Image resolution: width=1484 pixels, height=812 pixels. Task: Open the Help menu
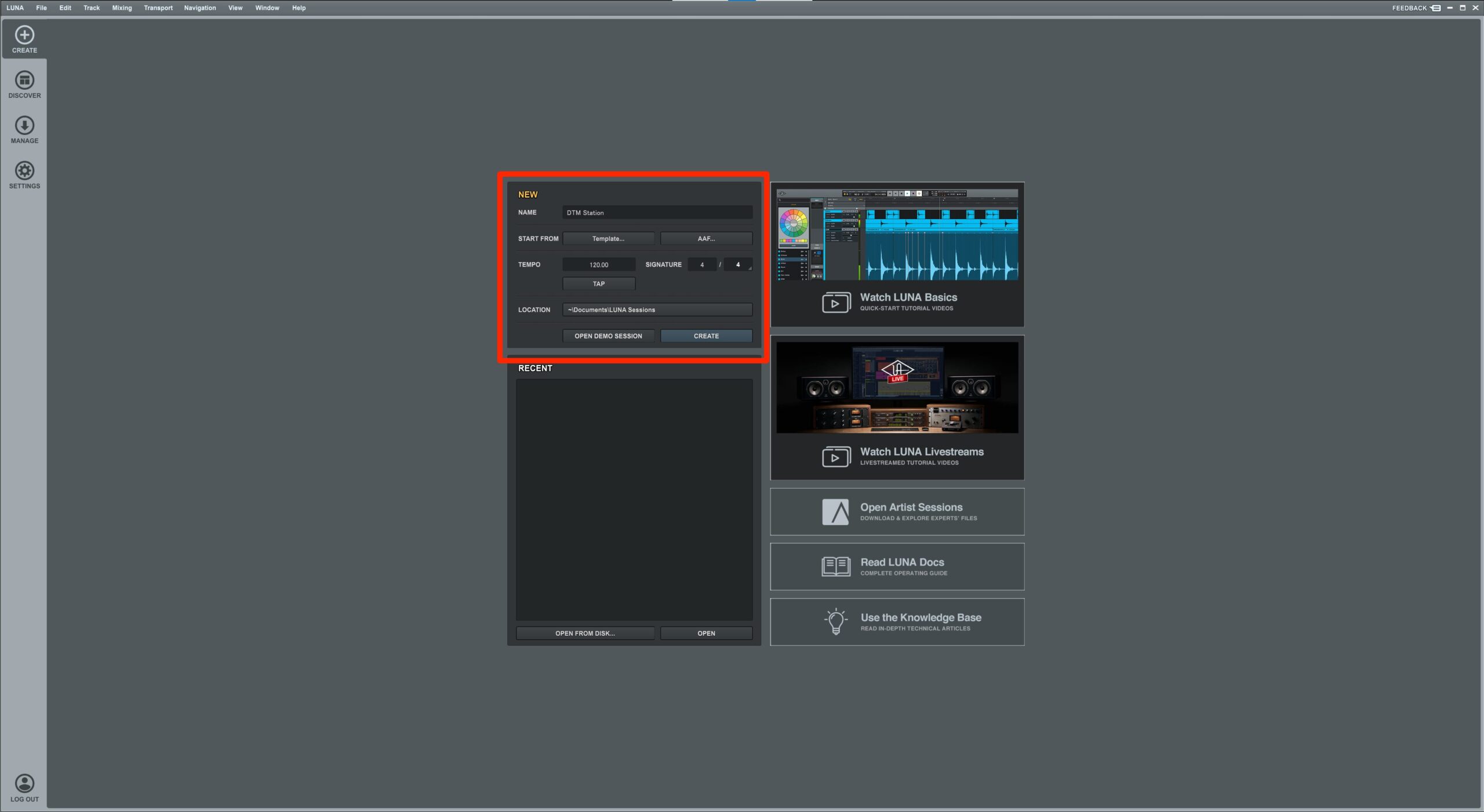(299, 8)
